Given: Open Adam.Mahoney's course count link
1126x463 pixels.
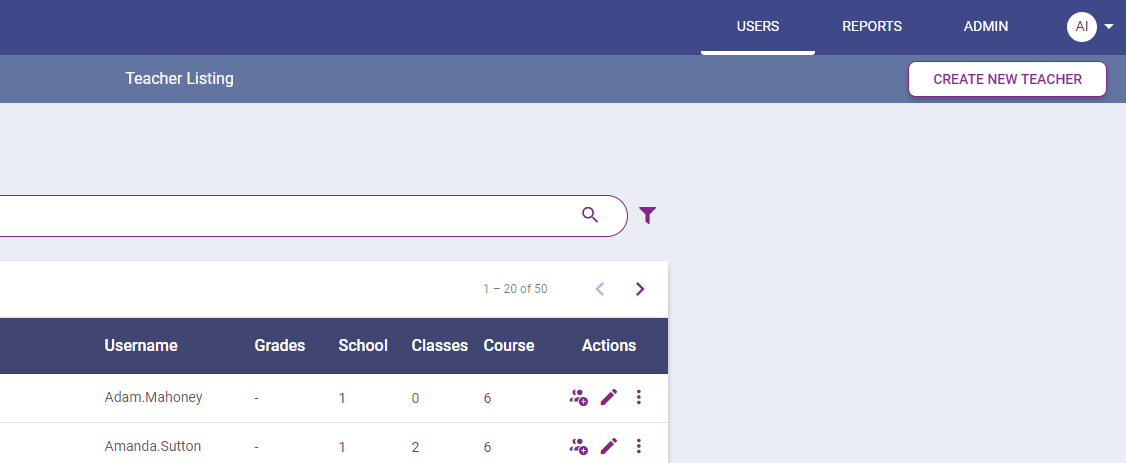Looking at the screenshot, I should tap(487, 398).
